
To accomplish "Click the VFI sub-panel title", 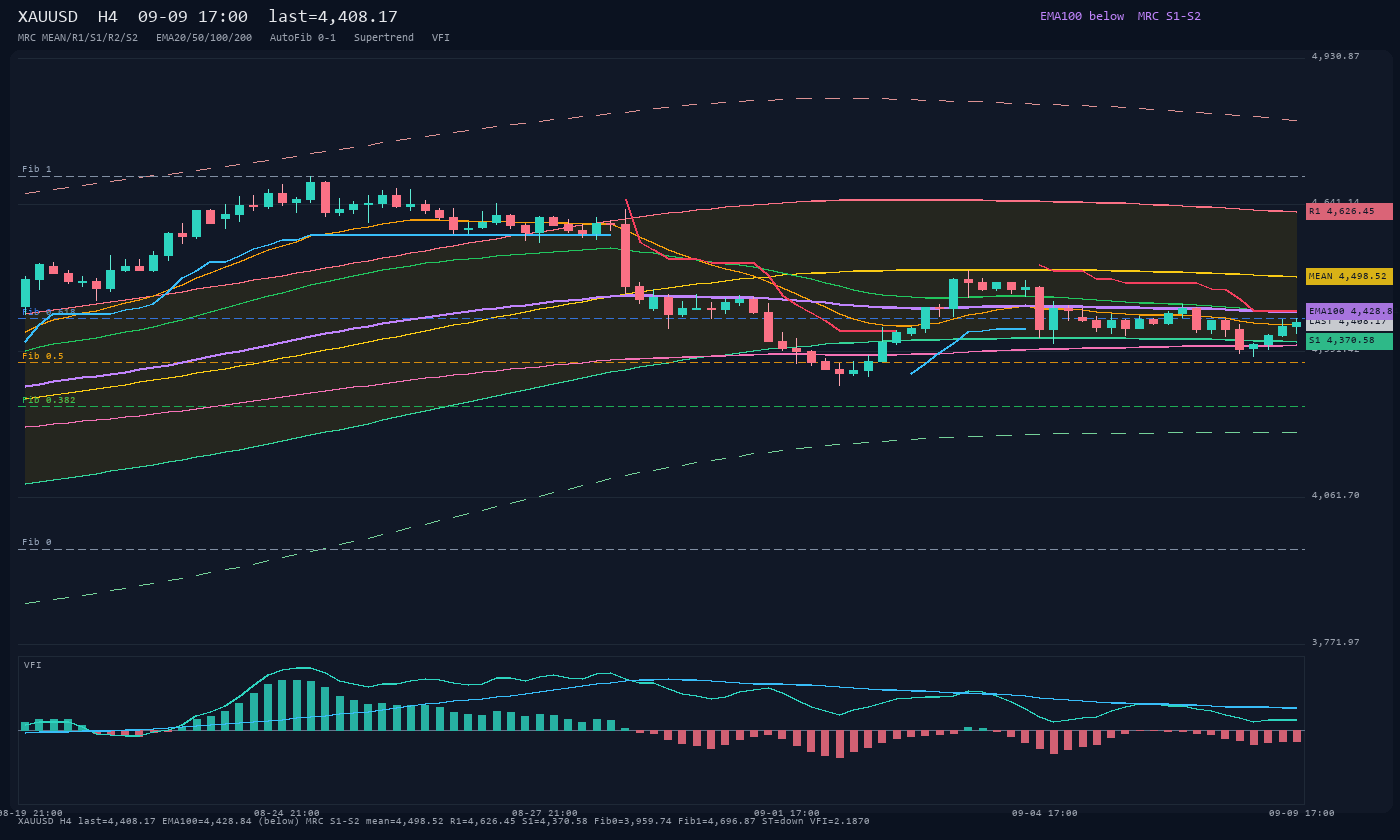I will [33, 665].
